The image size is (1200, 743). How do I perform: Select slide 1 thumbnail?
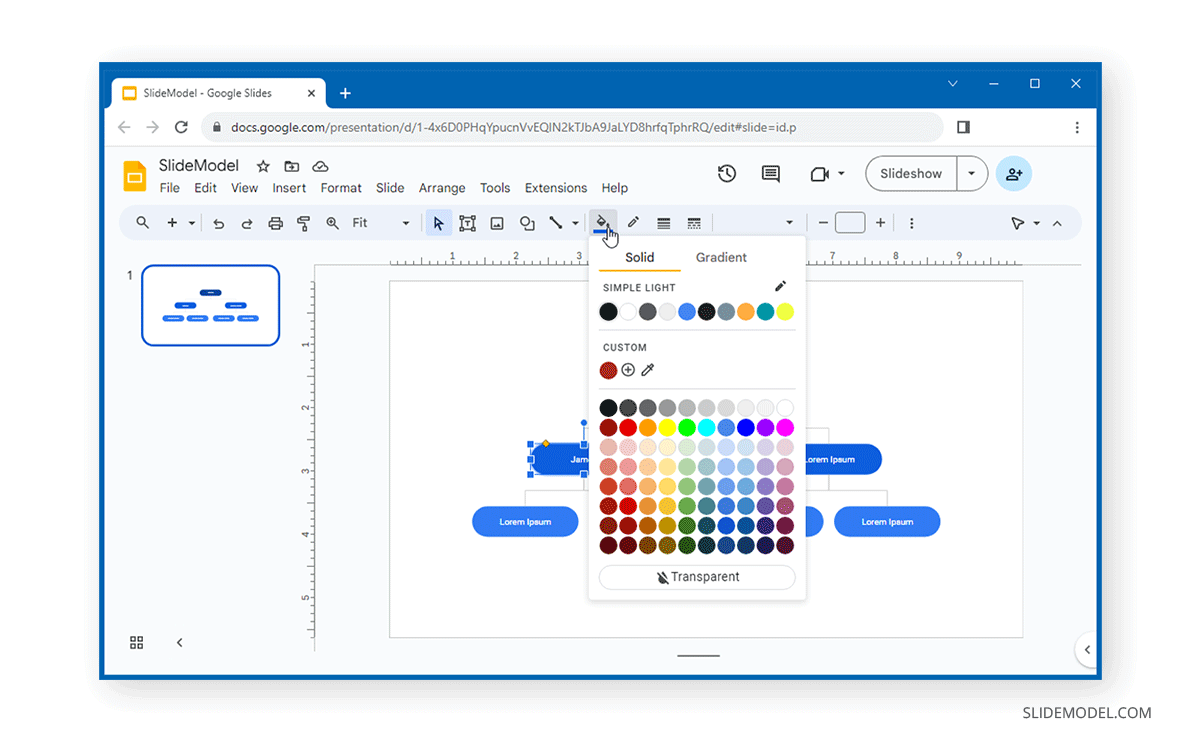[x=210, y=305]
